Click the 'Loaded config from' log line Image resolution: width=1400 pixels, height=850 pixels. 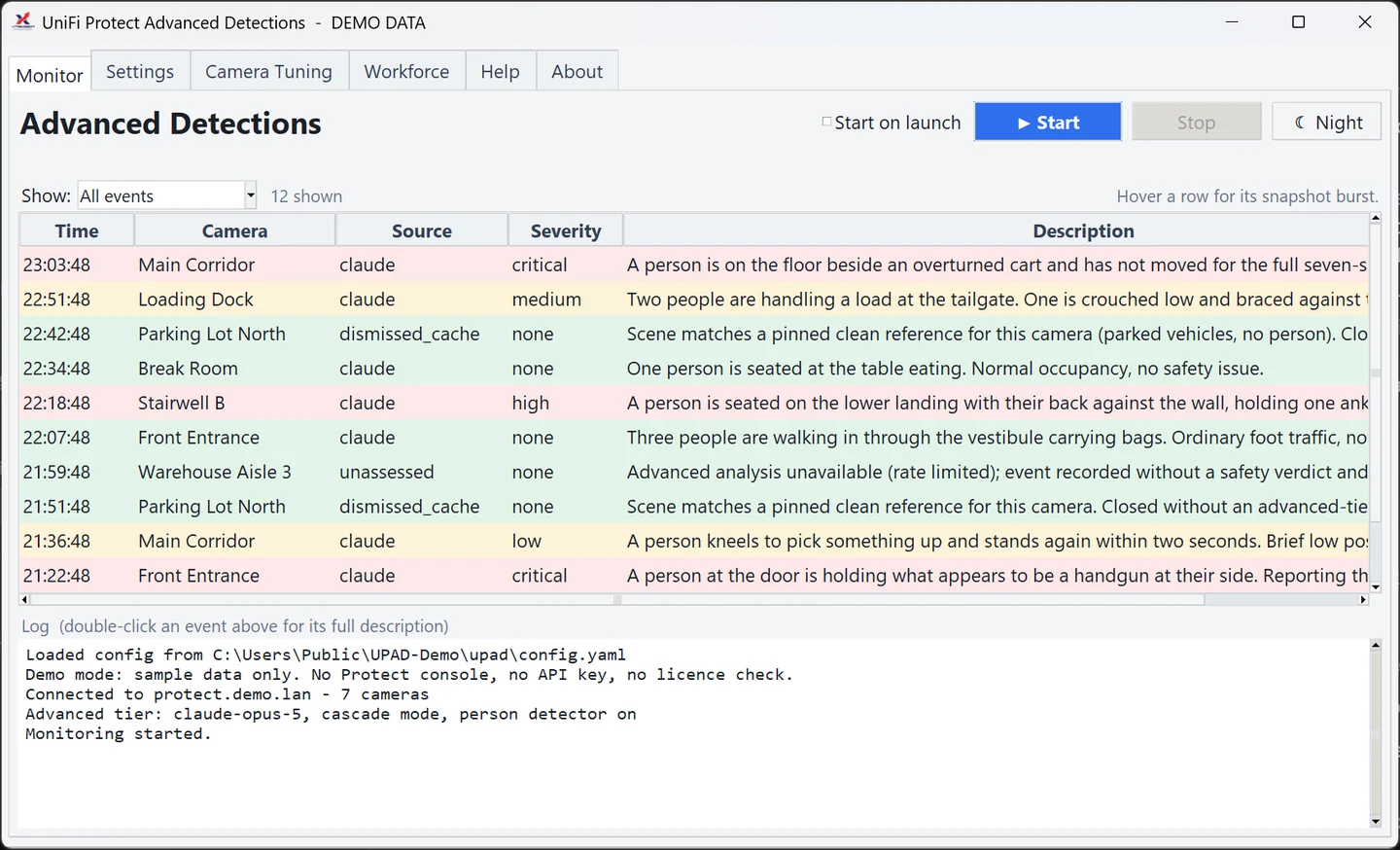point(326,655)
